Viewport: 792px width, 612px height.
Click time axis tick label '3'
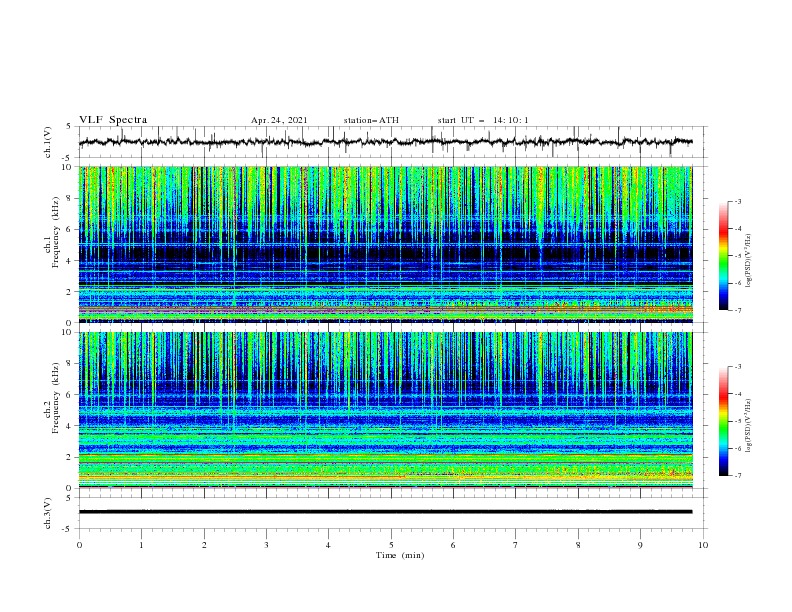(266, 545)
